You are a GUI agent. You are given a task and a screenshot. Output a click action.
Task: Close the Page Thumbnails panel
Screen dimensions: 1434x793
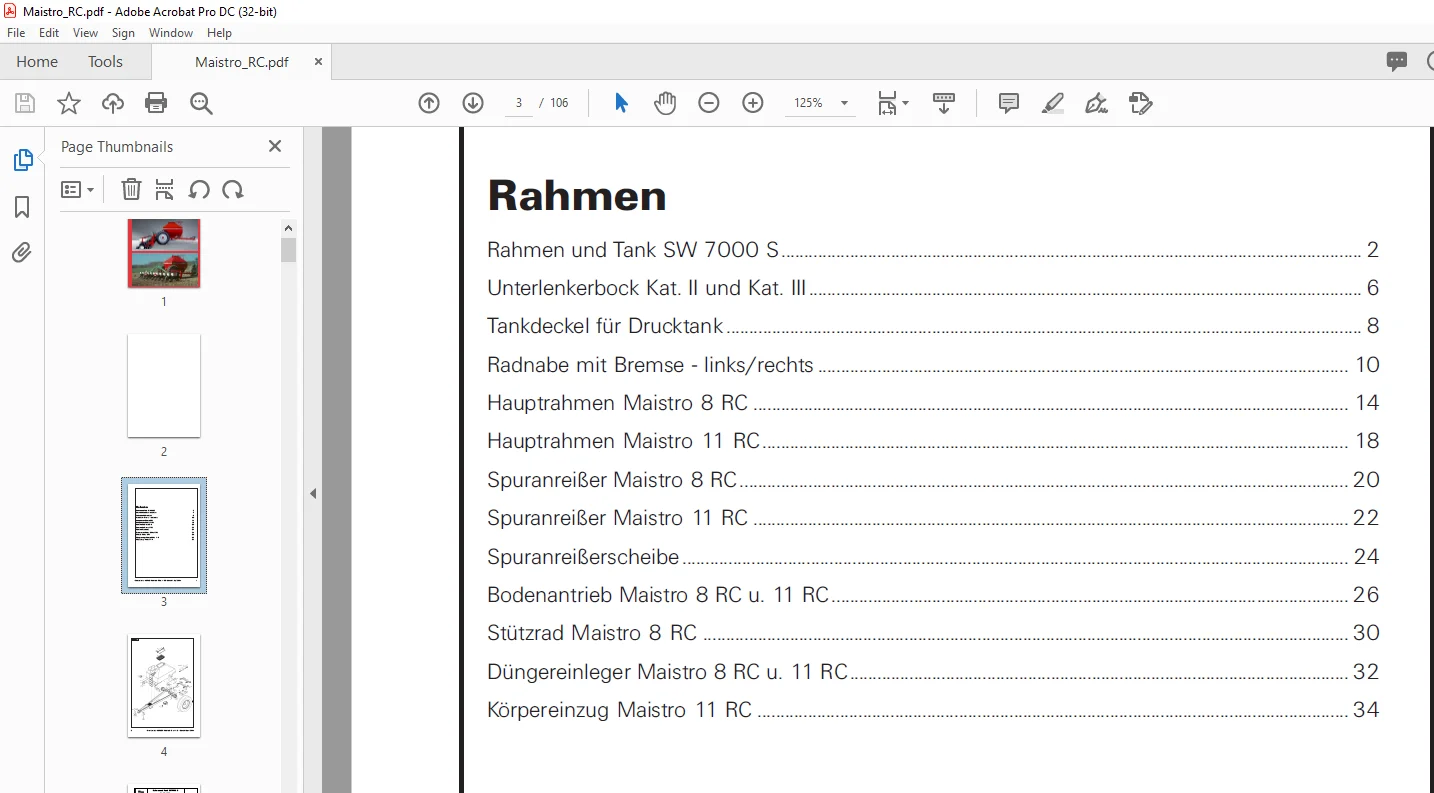click(x=275, y=146)
